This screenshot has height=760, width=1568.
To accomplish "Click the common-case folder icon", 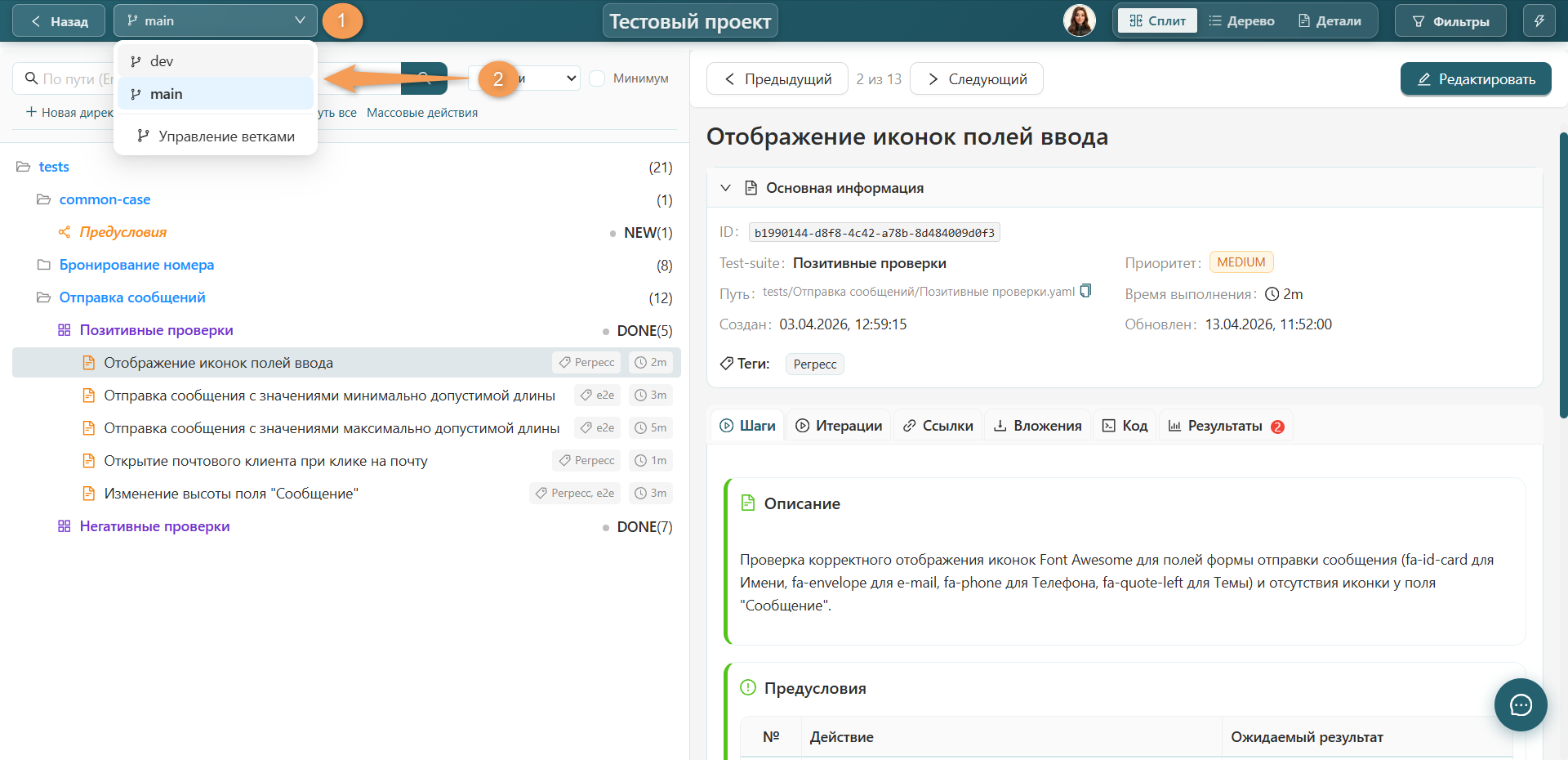I will pyautogui.click(x=44, y=199).
